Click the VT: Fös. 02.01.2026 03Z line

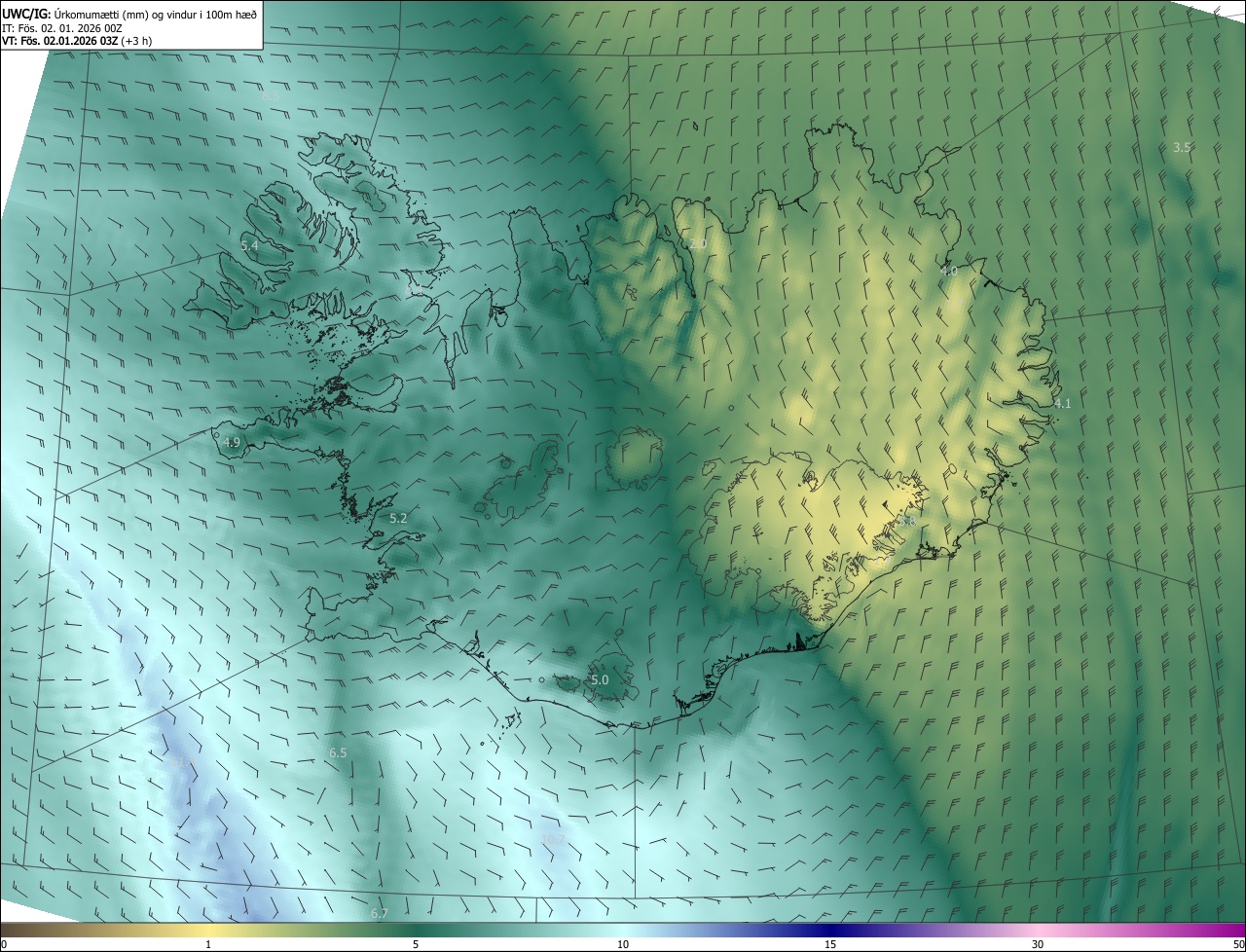pyautogui.click(x=77, y=41)
